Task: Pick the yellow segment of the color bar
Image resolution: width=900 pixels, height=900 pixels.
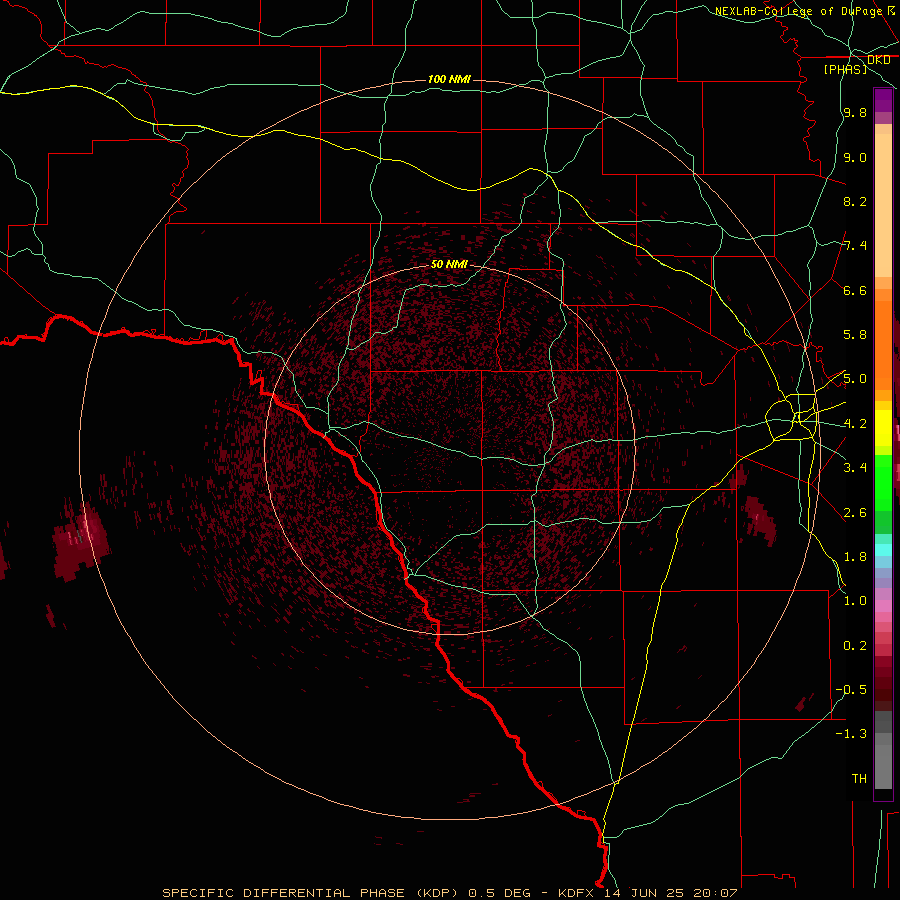Action: click(883, 428)
